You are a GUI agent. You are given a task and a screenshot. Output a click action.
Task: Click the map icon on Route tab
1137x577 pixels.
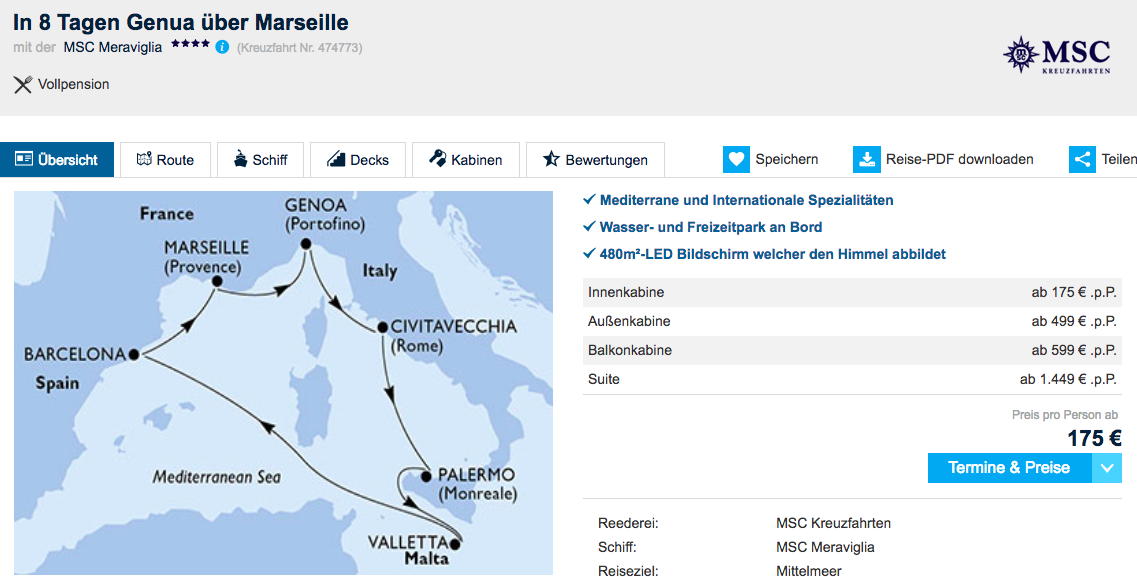pos(144,159)
